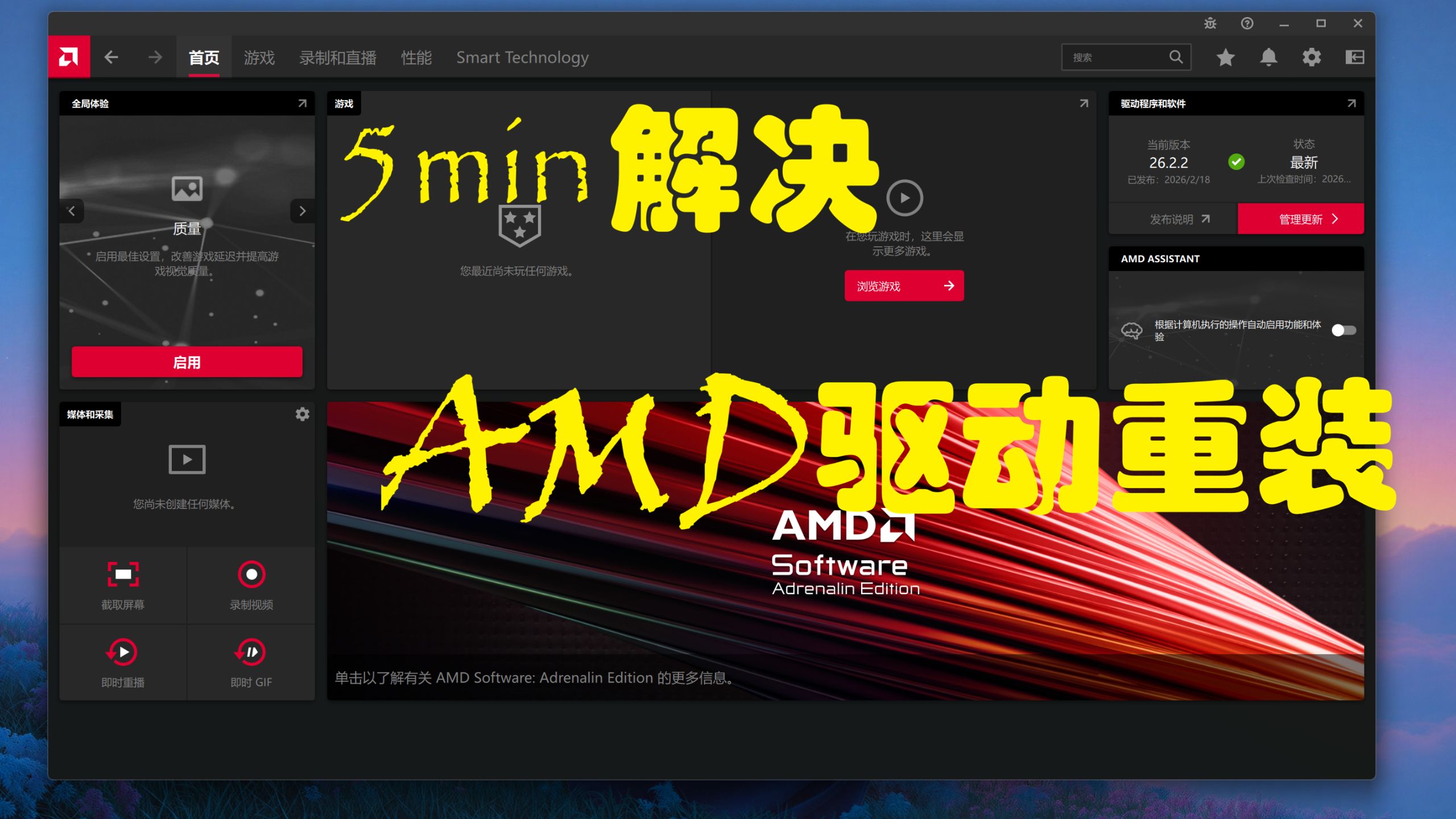
Task: Open the Smart Technology tab
Action: (522, 57)
